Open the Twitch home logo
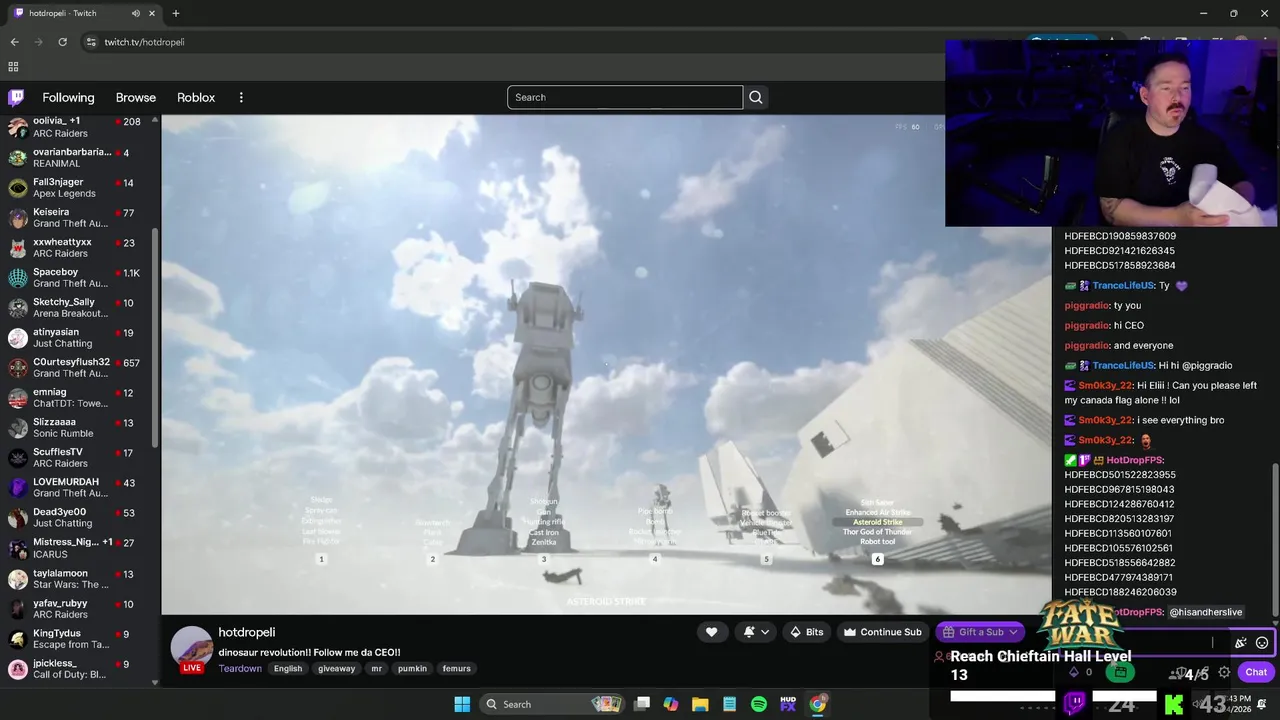This screenshot has height=720, width=1280. click(16, 97)
